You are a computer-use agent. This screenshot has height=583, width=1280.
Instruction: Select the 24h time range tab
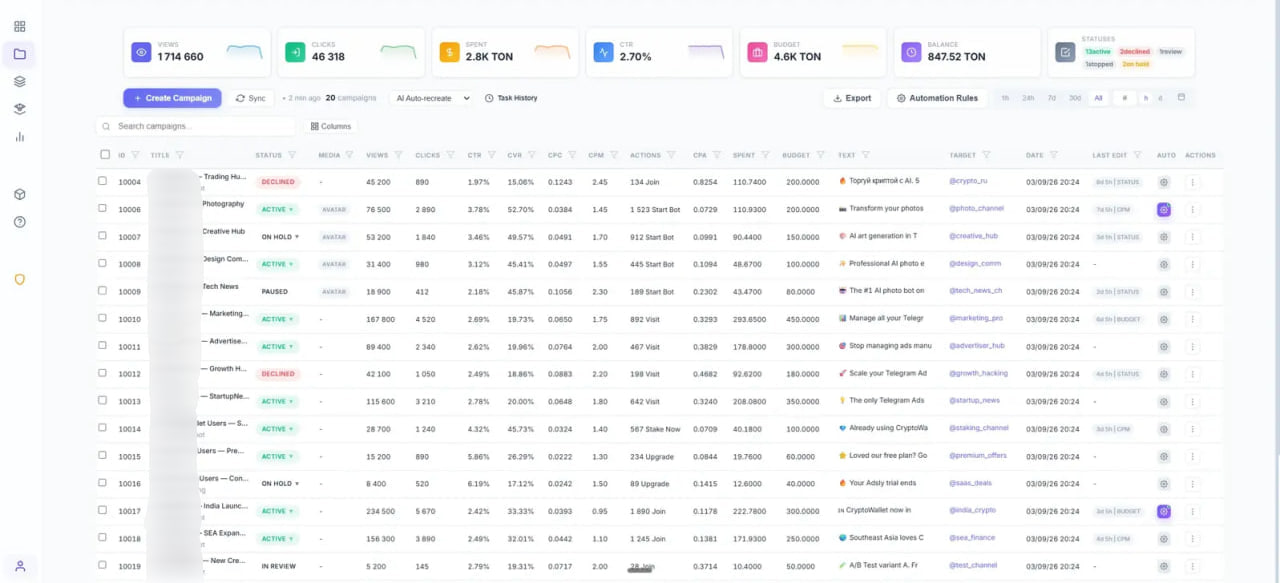point(1028,98)
